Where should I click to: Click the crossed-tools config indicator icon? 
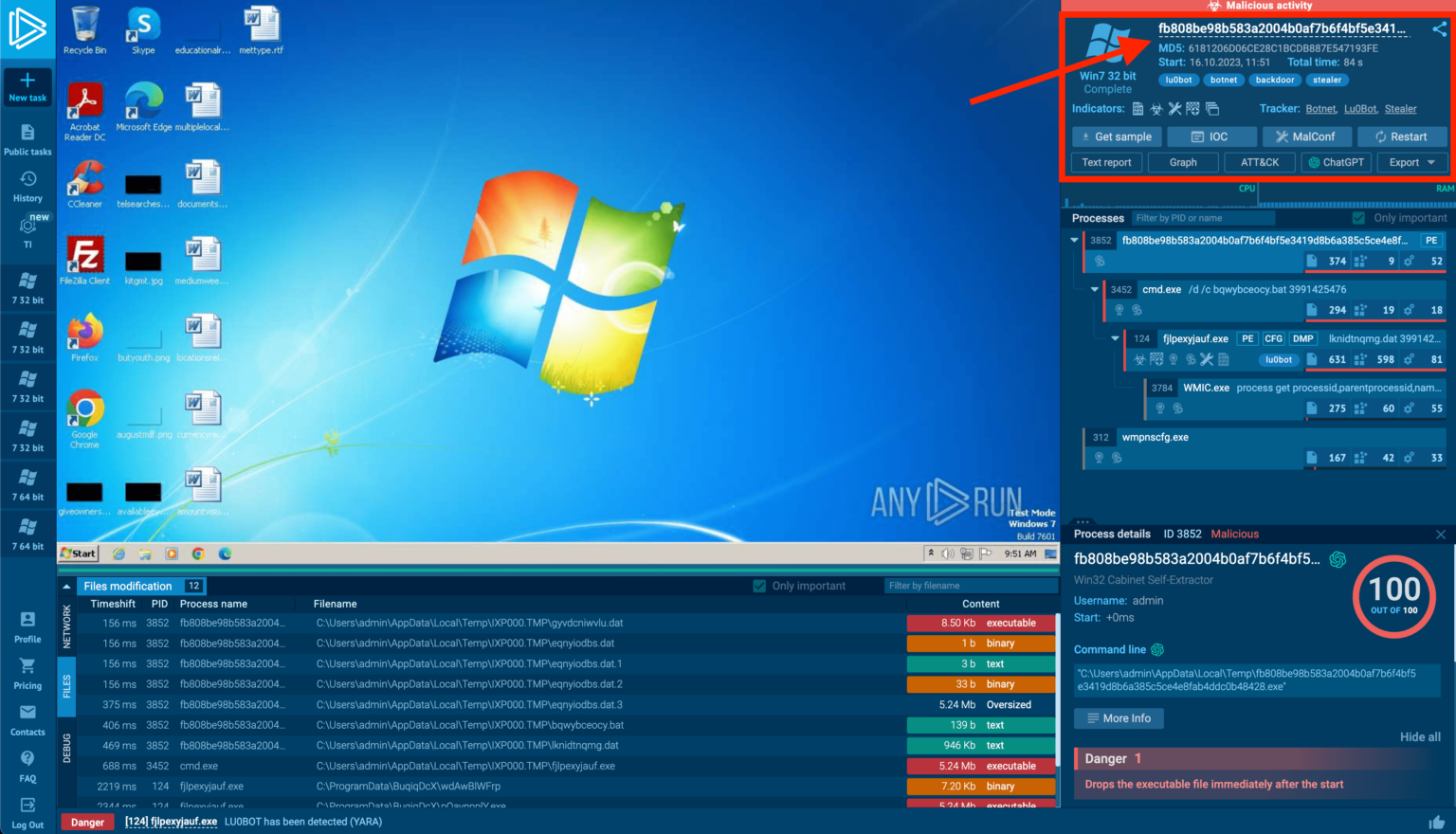point(1174,108)
